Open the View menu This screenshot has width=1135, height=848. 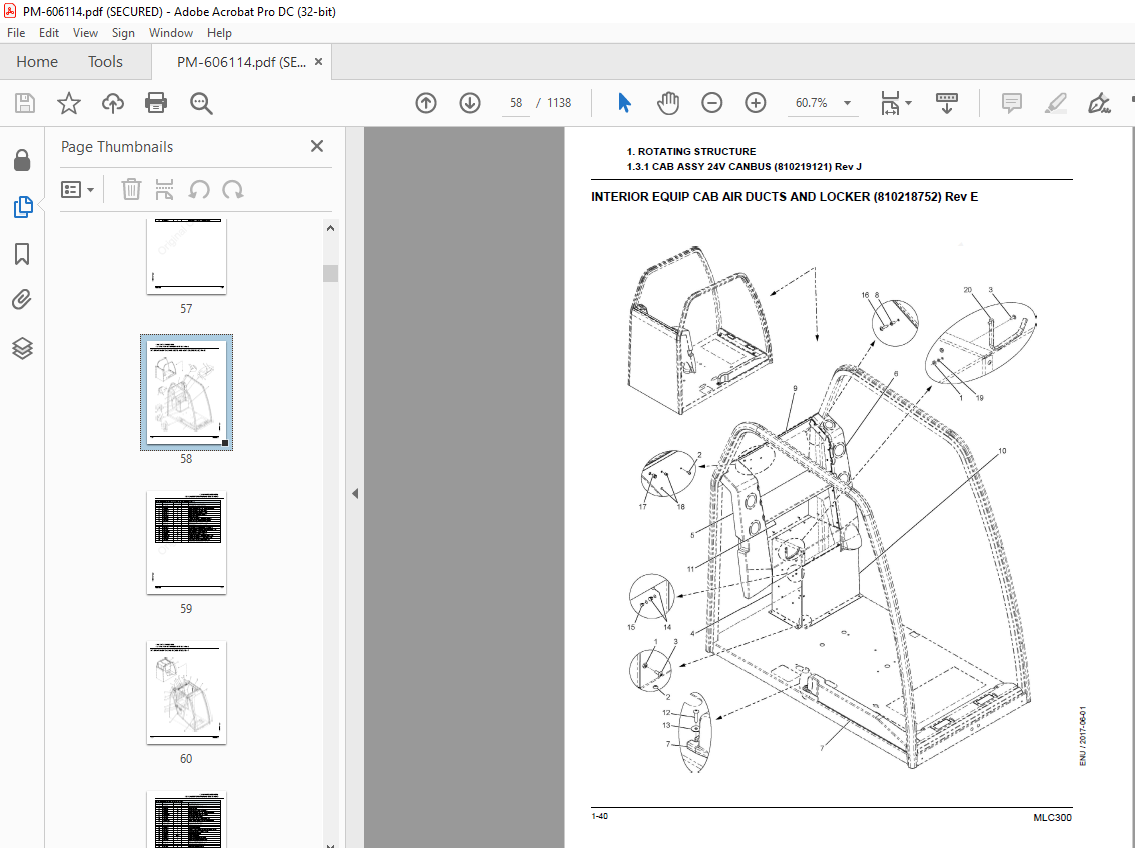click(85, 33)
